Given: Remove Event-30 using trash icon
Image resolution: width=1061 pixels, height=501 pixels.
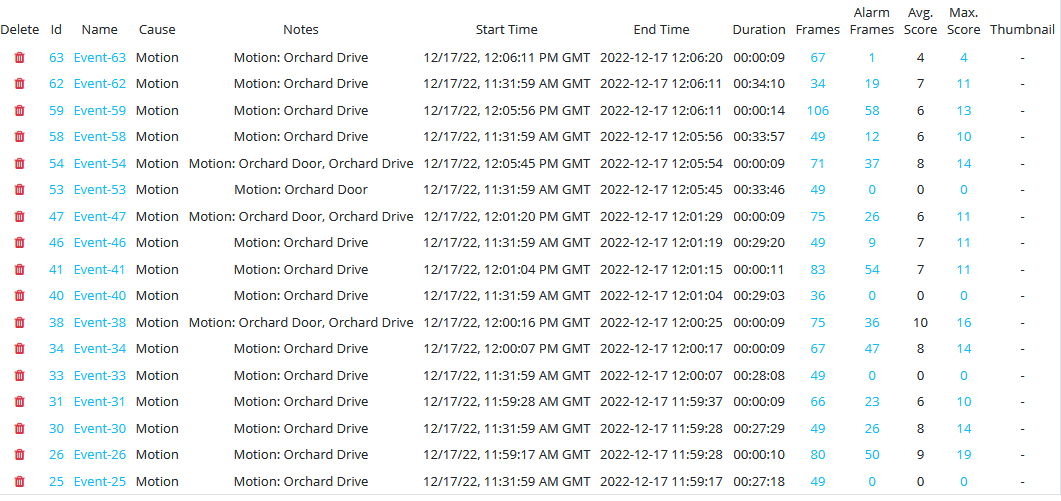Looking at the screenshot, I should pyautogui.click(x=20, y=429).
